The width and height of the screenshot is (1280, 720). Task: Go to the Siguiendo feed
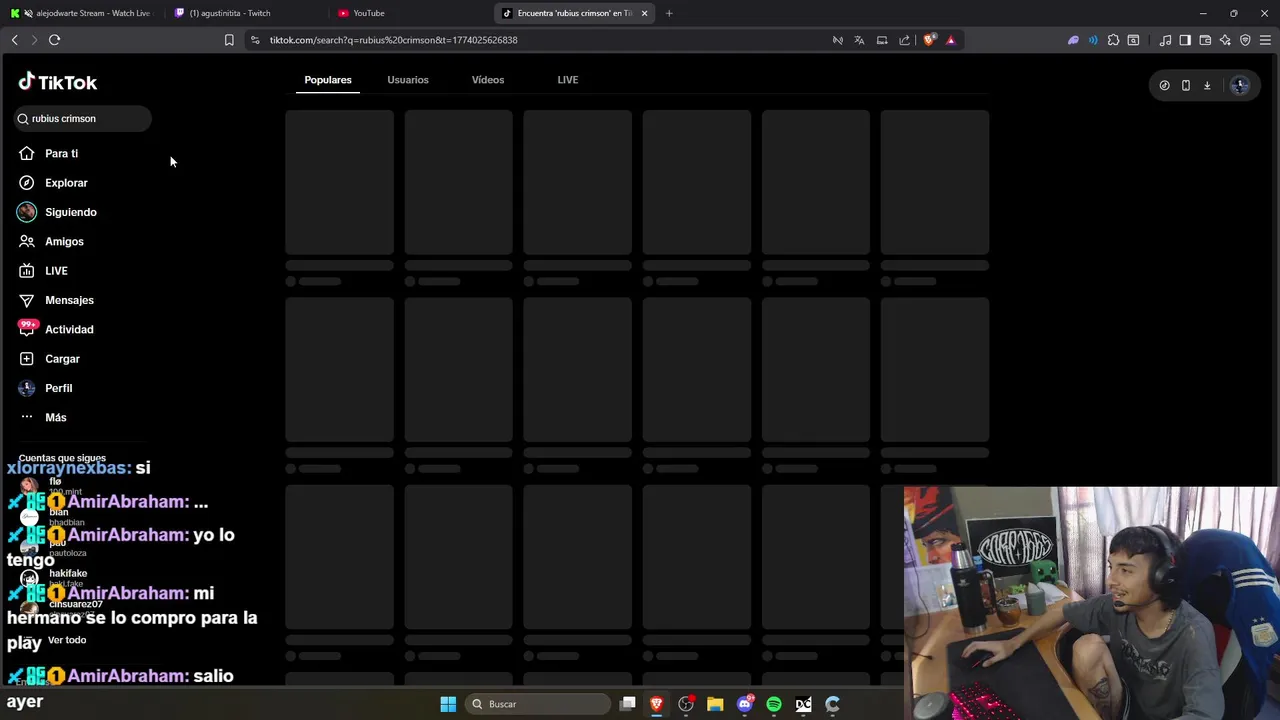coord(57,212)
